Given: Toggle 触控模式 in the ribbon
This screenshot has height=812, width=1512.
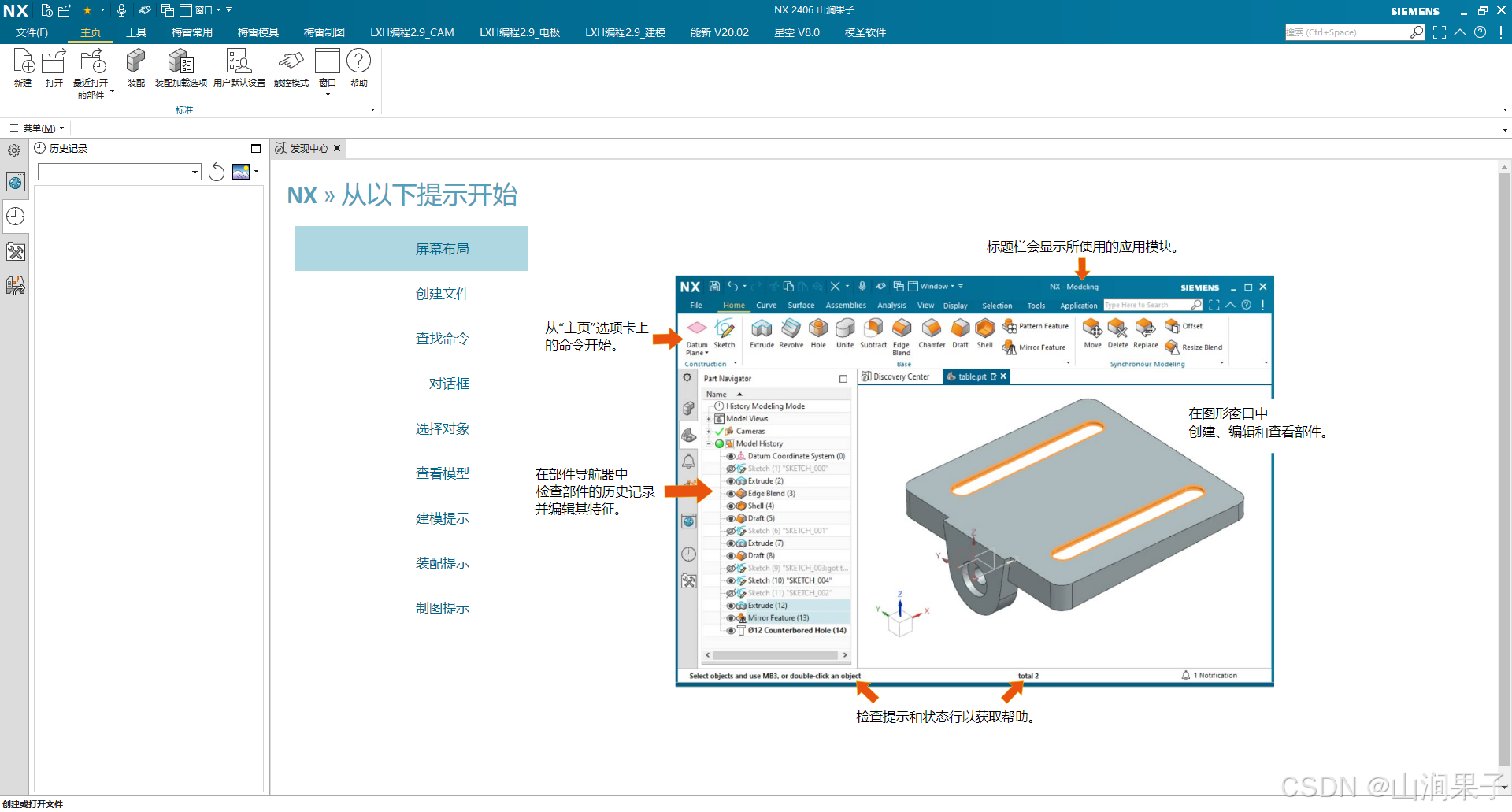Looking at the screenshot, I should coord(291,68).
